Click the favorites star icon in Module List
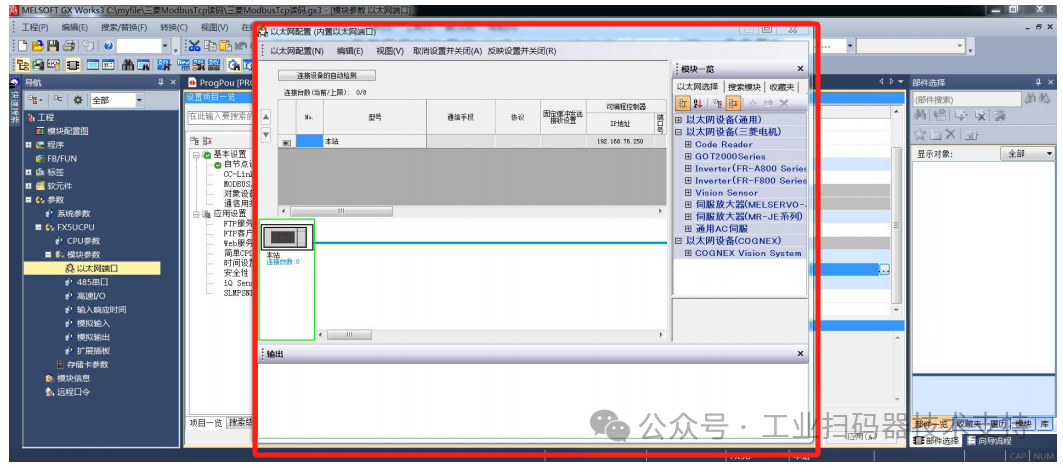1063x469 pixels. pos(752,103)
